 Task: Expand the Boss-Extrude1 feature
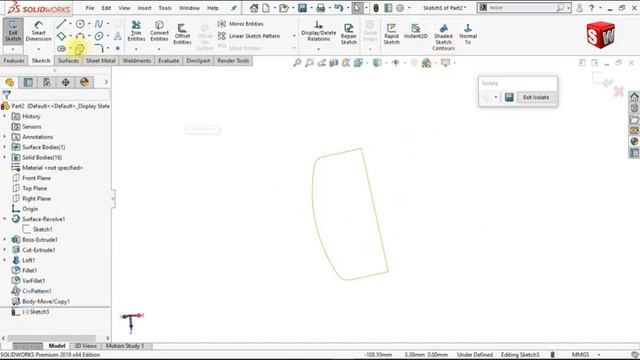pos(4,240)
